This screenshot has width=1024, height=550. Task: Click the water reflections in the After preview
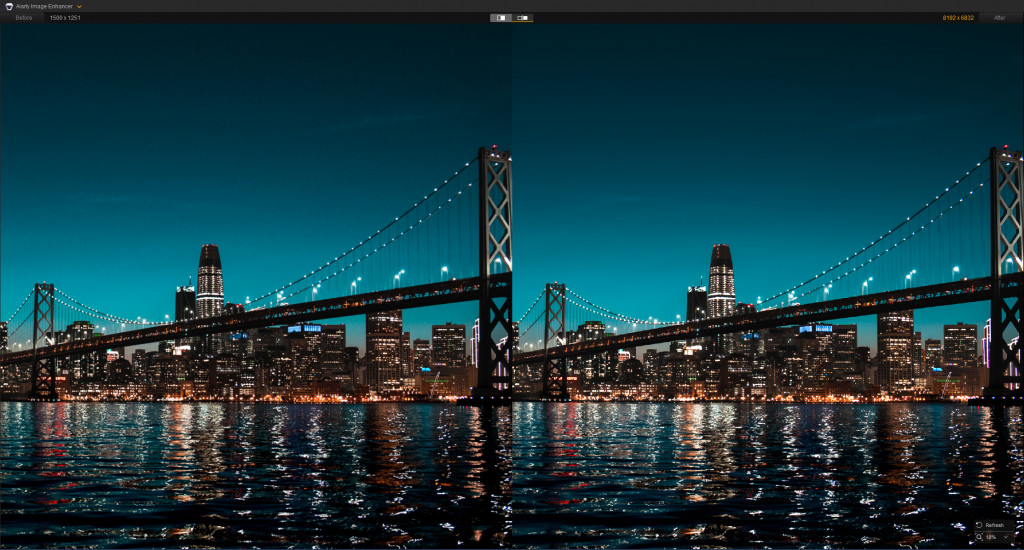[x=760, y=470]
